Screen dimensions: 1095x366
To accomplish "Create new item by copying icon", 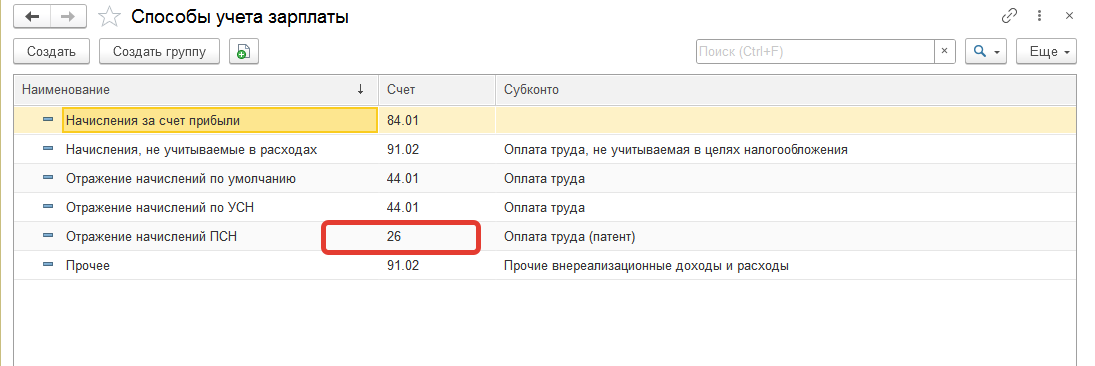I will tap(243, 52).
